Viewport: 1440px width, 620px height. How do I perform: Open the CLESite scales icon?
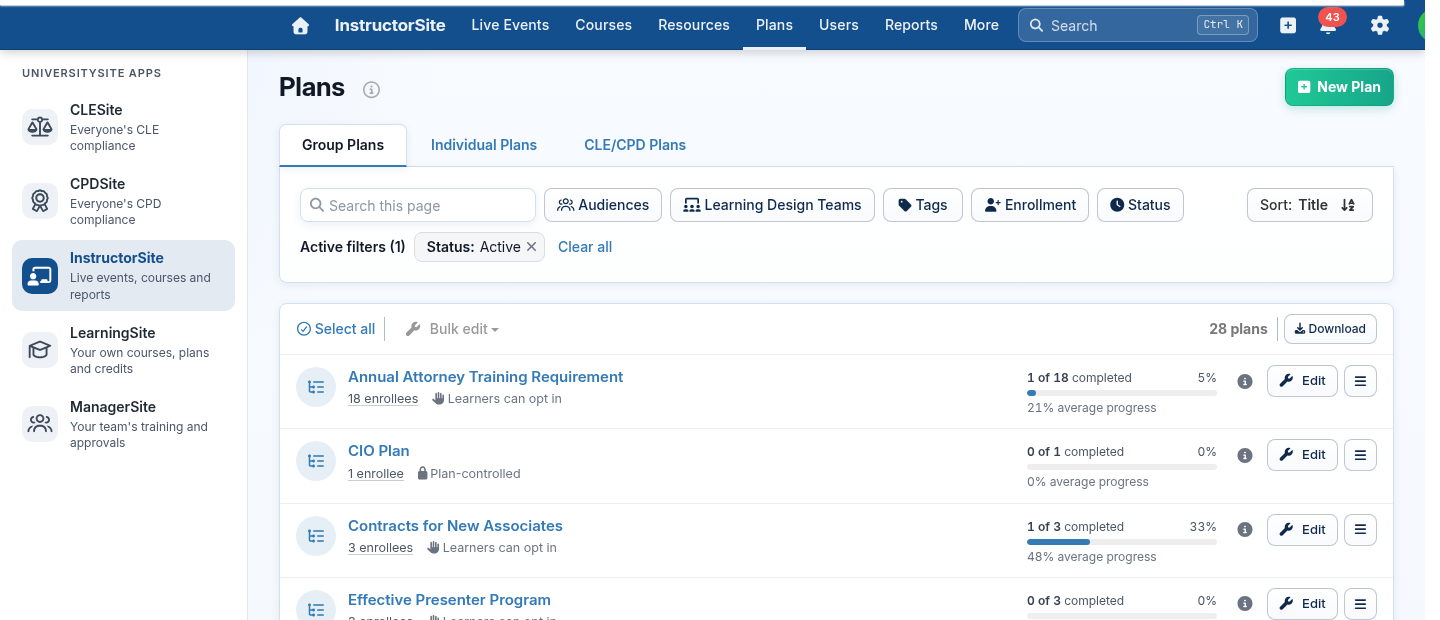tap(40, 127)
